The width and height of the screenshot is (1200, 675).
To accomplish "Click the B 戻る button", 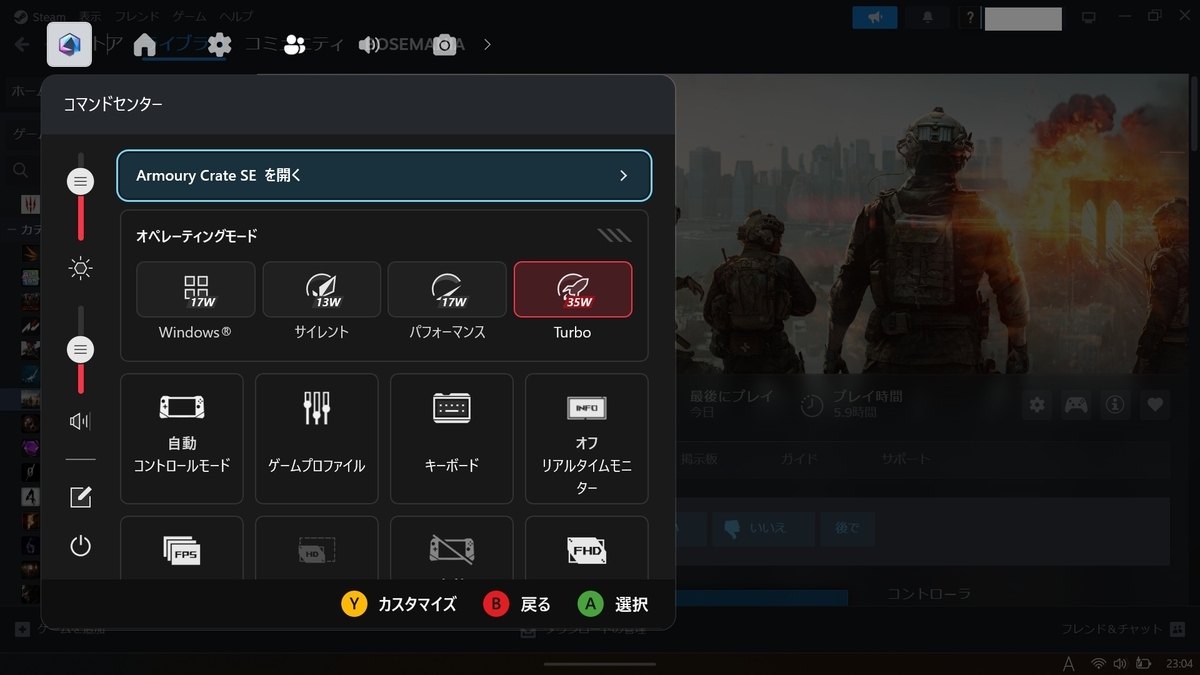I will point(517,604).
